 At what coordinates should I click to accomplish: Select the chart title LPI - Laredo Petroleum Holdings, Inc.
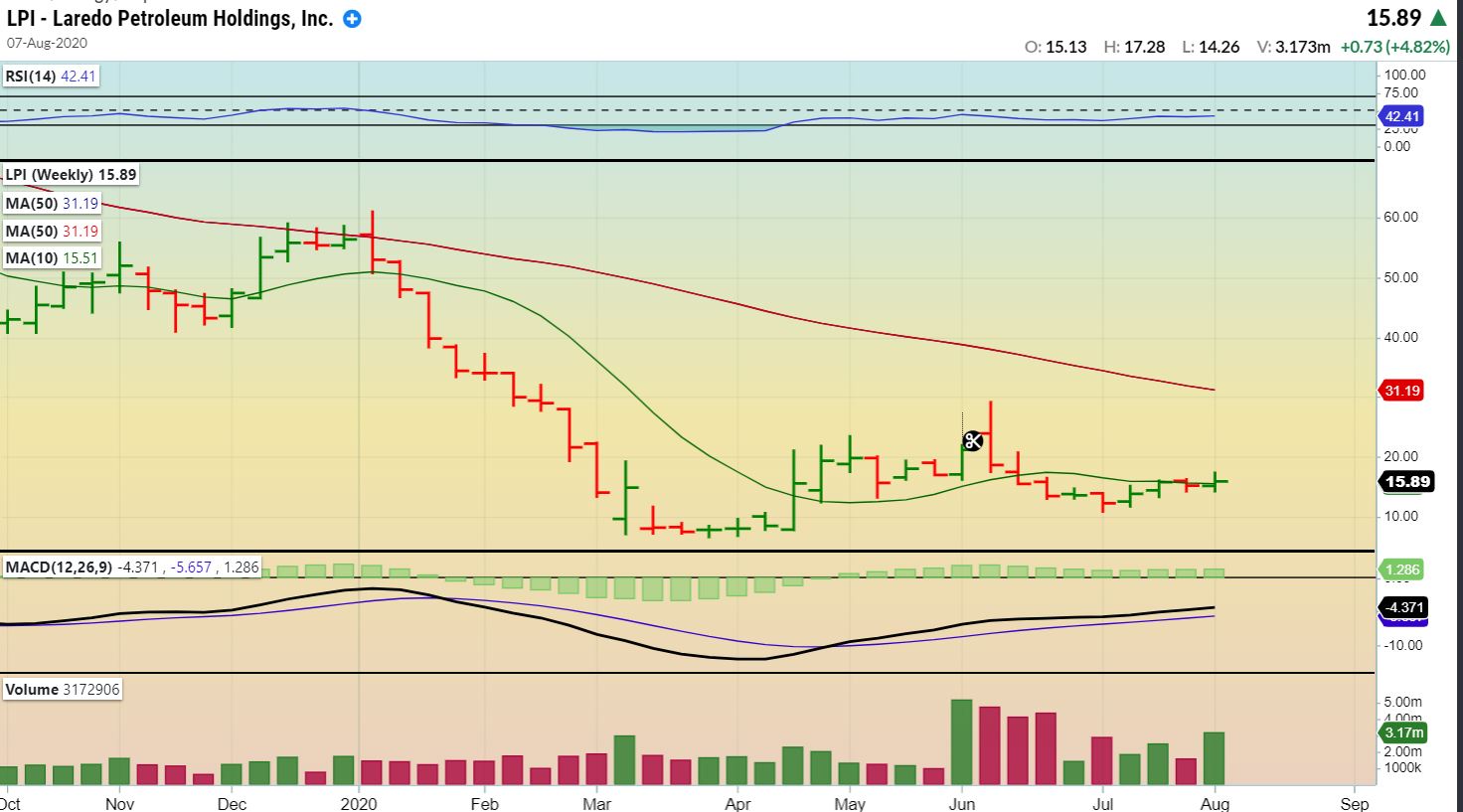[170, 18]
